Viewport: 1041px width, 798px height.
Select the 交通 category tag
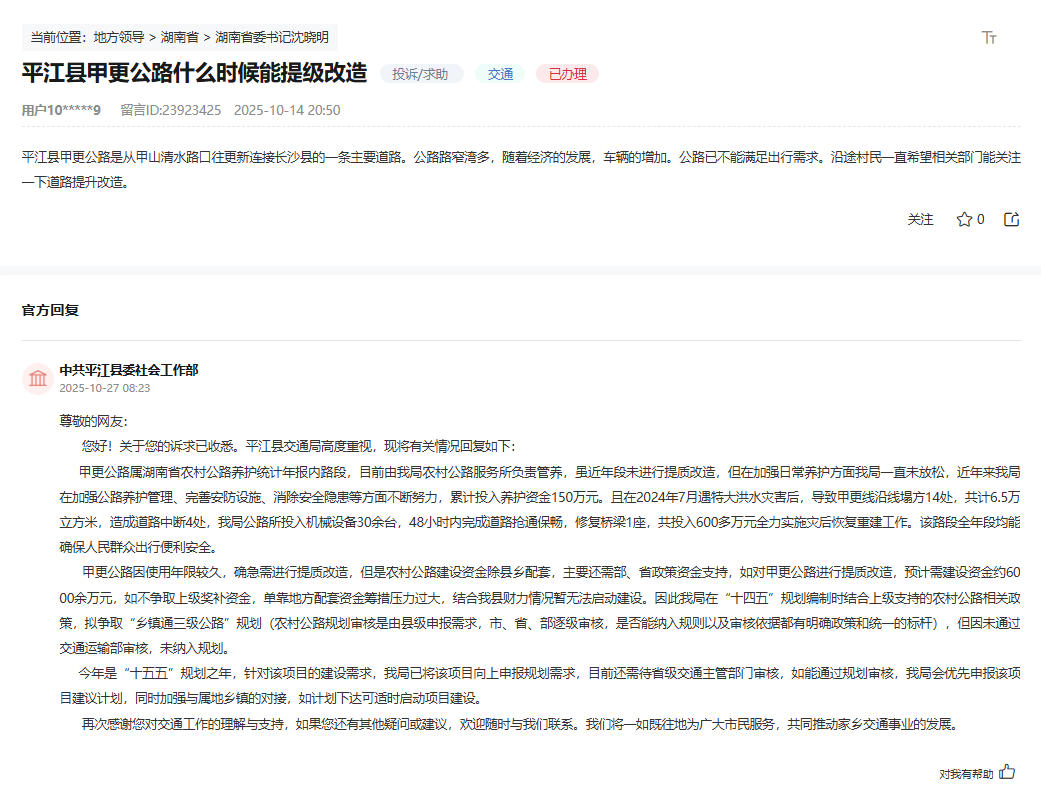tap(499, 73)
